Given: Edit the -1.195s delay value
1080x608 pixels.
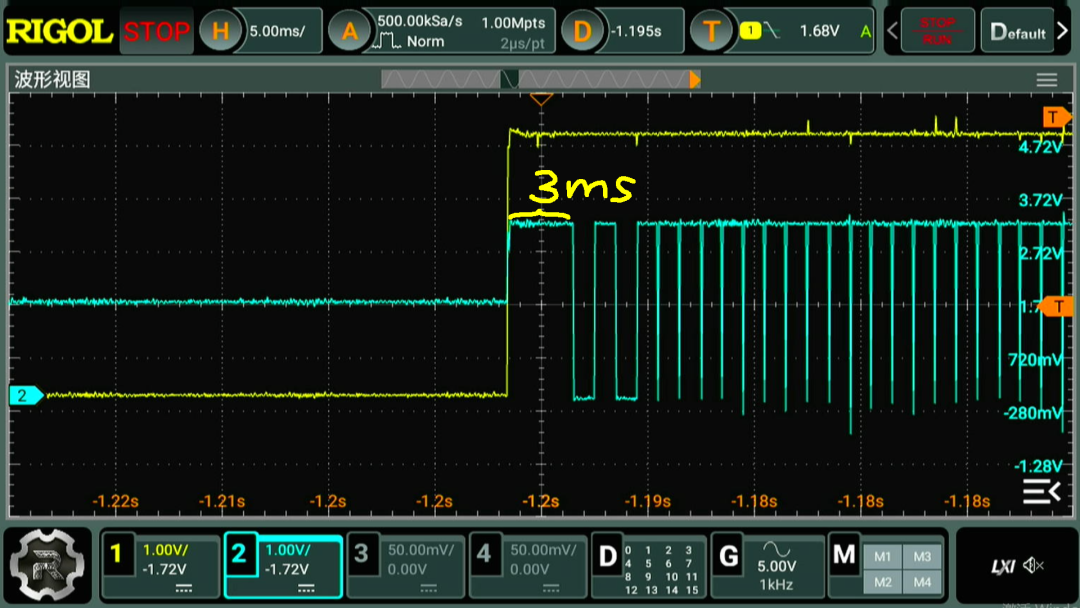Looking at the screenshot, I should point(636,31).
